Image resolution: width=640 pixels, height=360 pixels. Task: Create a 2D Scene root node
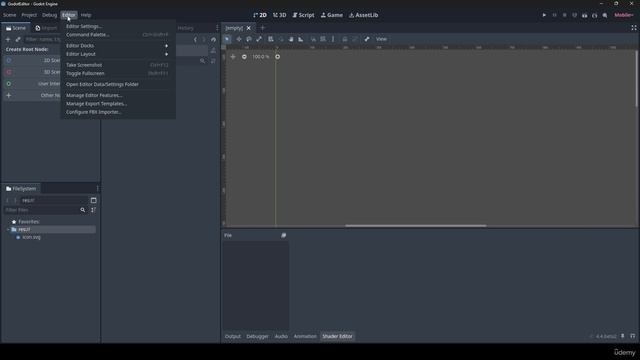(33, 60)
